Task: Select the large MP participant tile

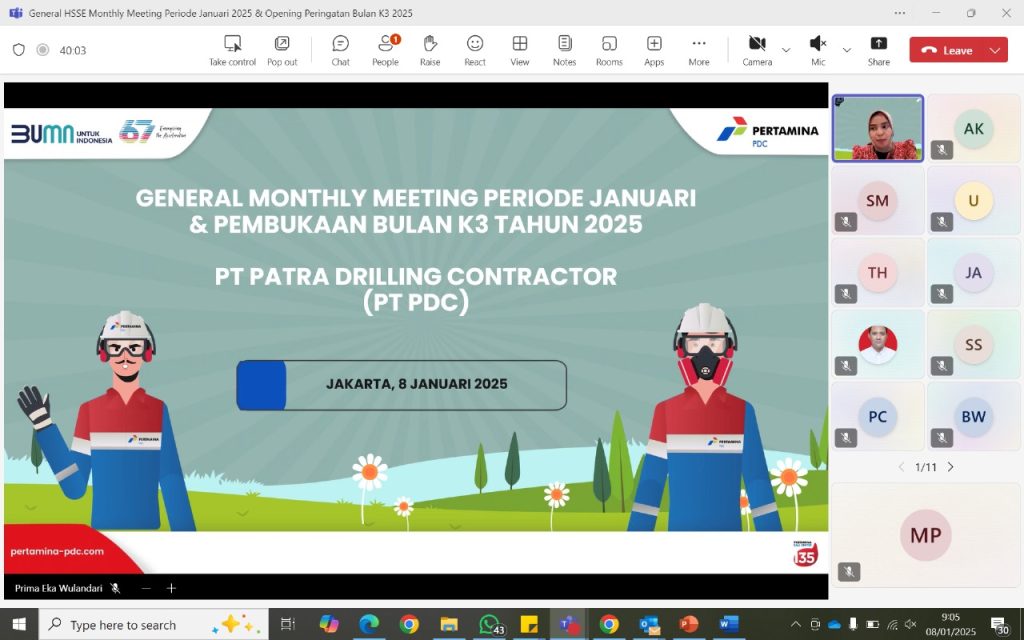Action: 925,534
